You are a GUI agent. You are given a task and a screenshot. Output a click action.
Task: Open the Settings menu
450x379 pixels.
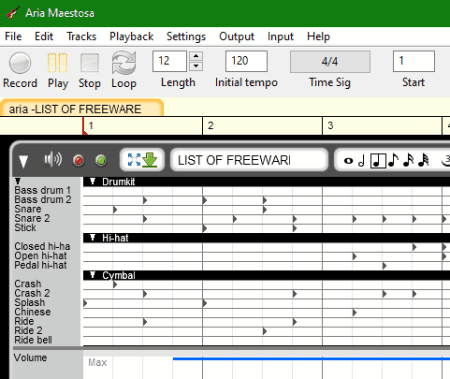pos(186,36)
